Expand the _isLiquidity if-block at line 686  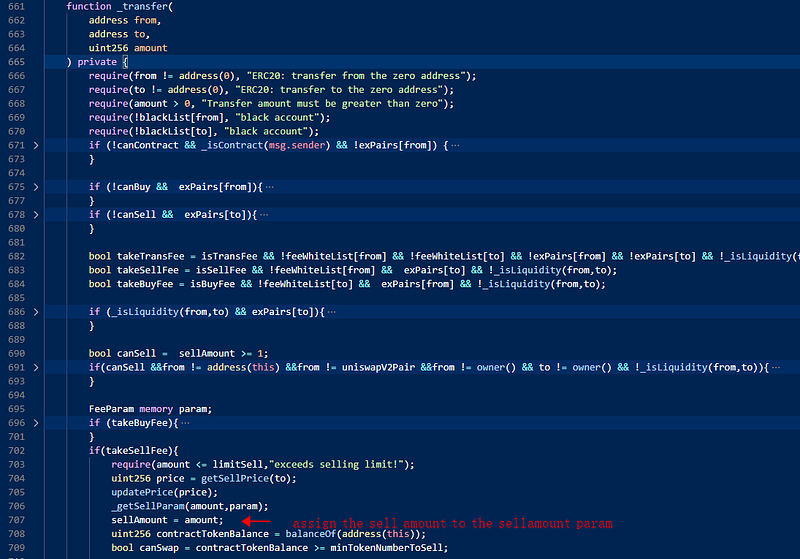point(37,312)
